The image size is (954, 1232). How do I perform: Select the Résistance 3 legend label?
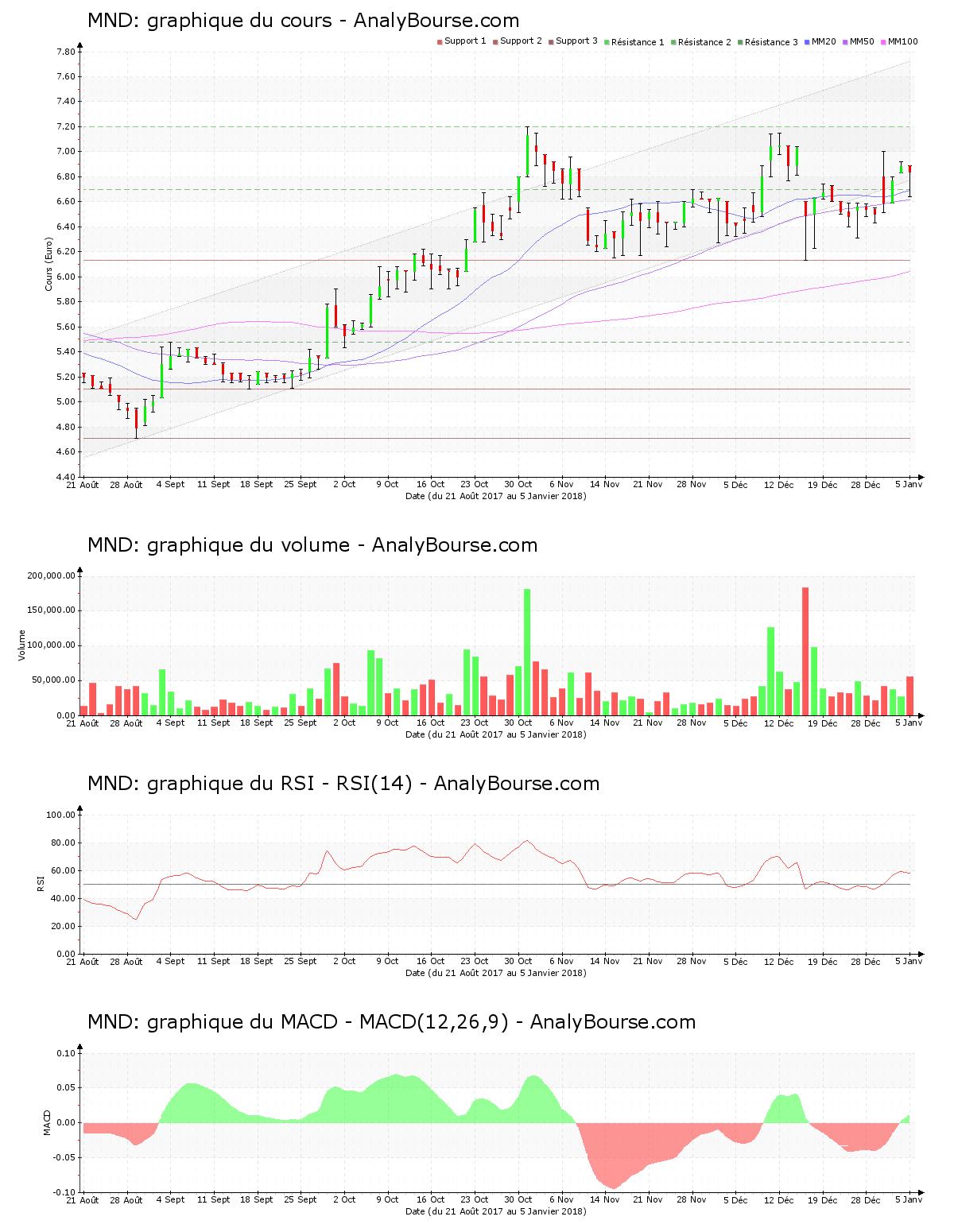pyautogui.click(x=771, y=42)
